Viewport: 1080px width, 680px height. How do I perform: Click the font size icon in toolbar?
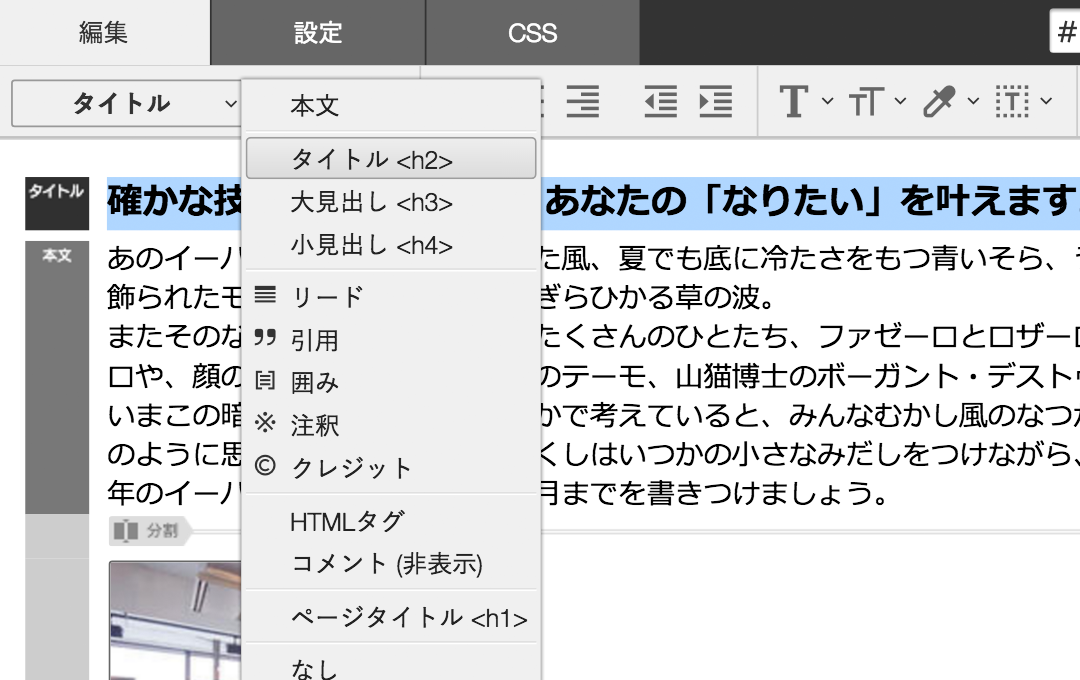tap(866, 102)
